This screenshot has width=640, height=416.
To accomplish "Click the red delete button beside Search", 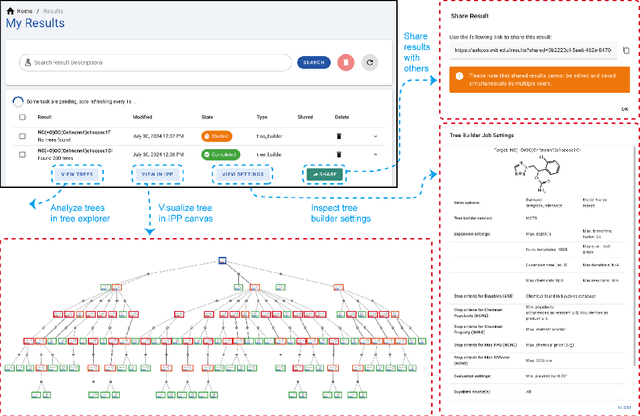I will coord(345,62).
